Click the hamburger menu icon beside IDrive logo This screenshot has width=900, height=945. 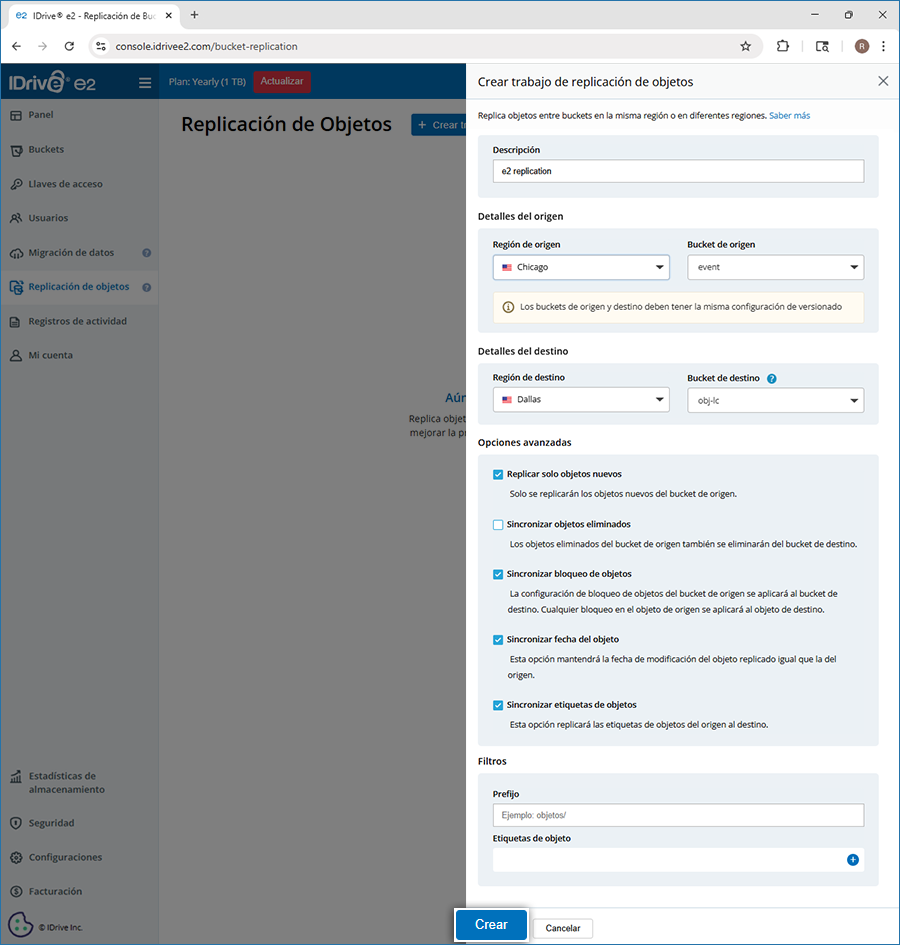tap(145, 82)
